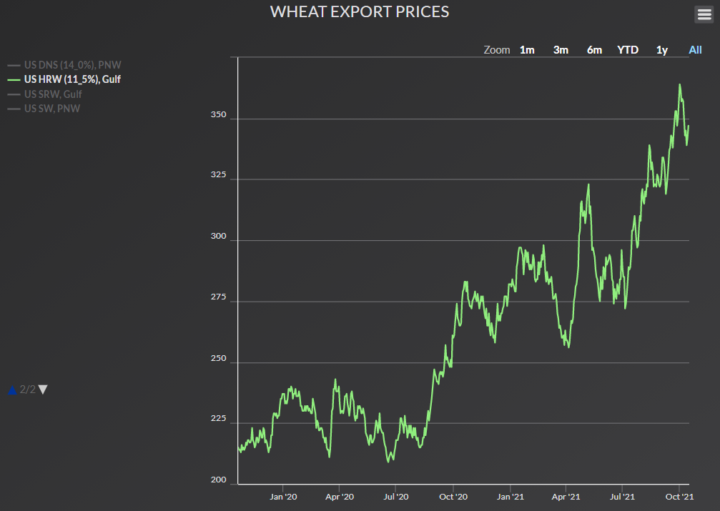Select the All zoom range

pyautogui.click(x=695, y=50)
